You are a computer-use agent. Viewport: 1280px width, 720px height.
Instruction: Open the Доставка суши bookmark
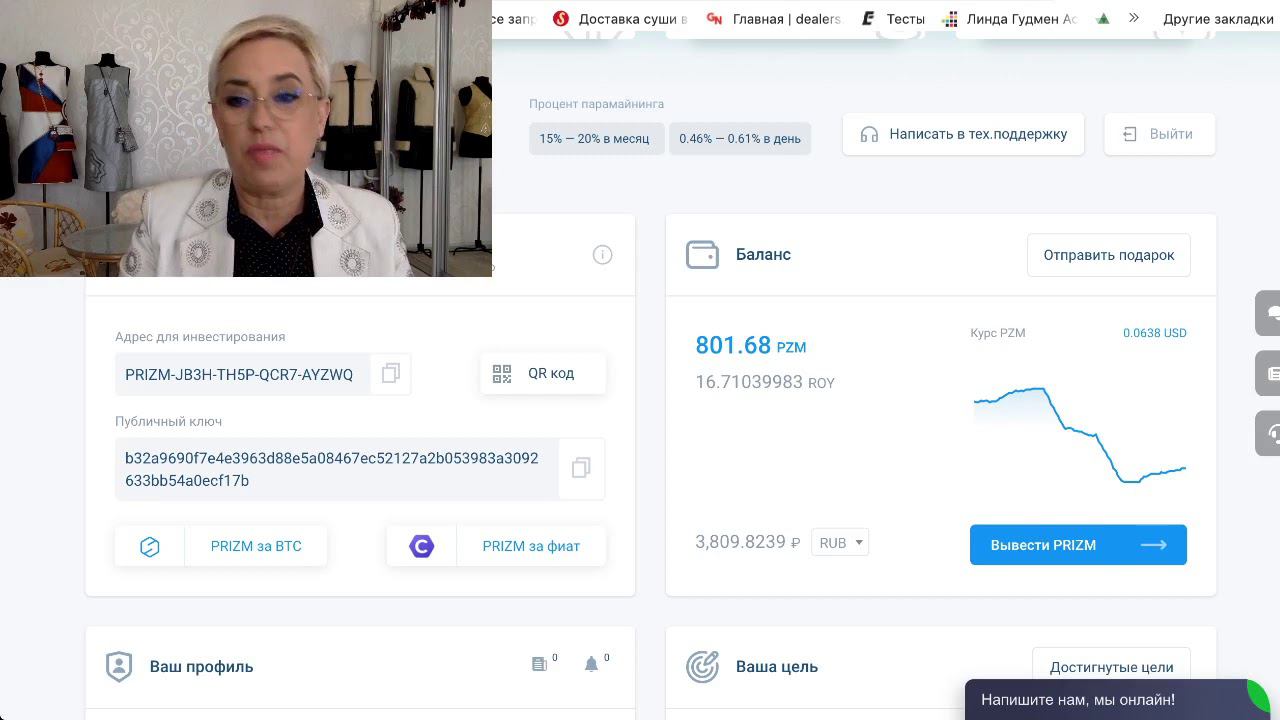pos(620,19)
